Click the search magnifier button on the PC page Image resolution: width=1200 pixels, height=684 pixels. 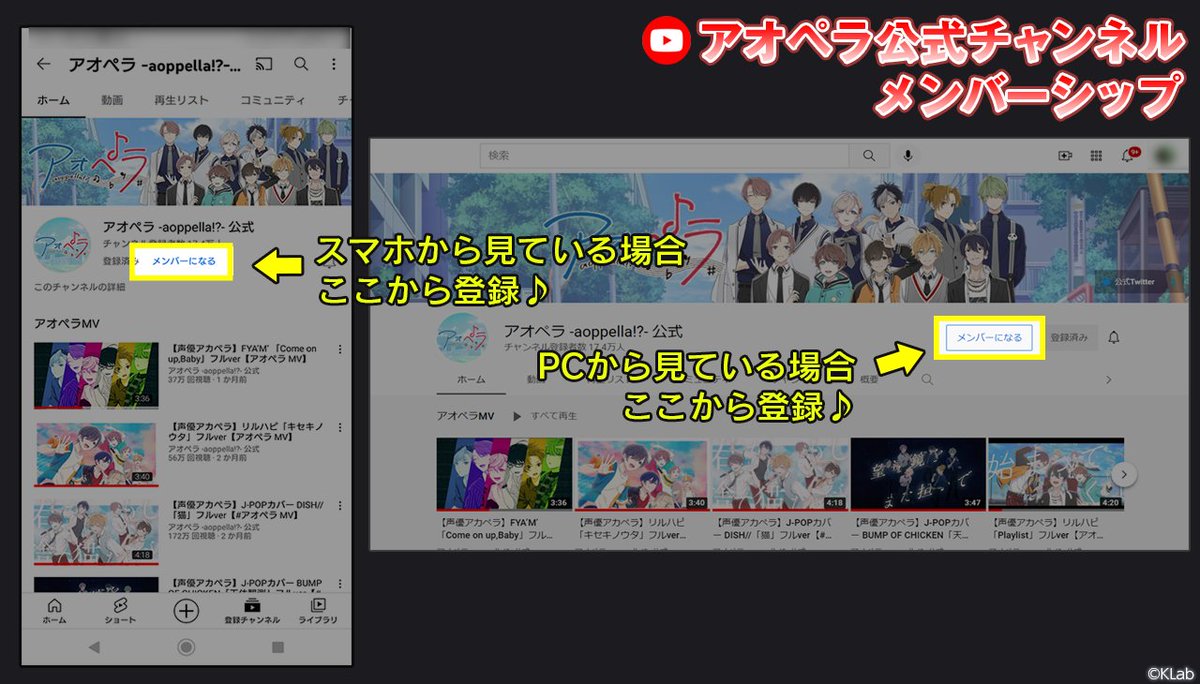point(868,156)
